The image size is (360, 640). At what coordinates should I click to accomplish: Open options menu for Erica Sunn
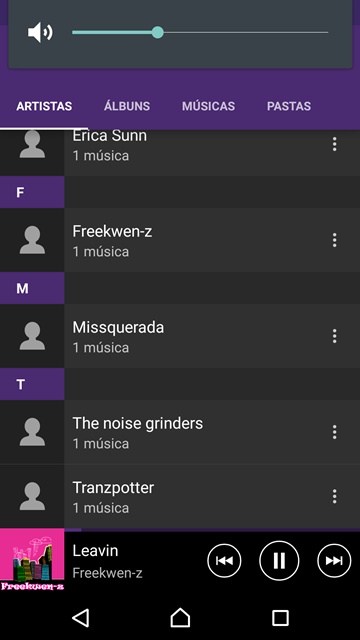tap(334, 144)
